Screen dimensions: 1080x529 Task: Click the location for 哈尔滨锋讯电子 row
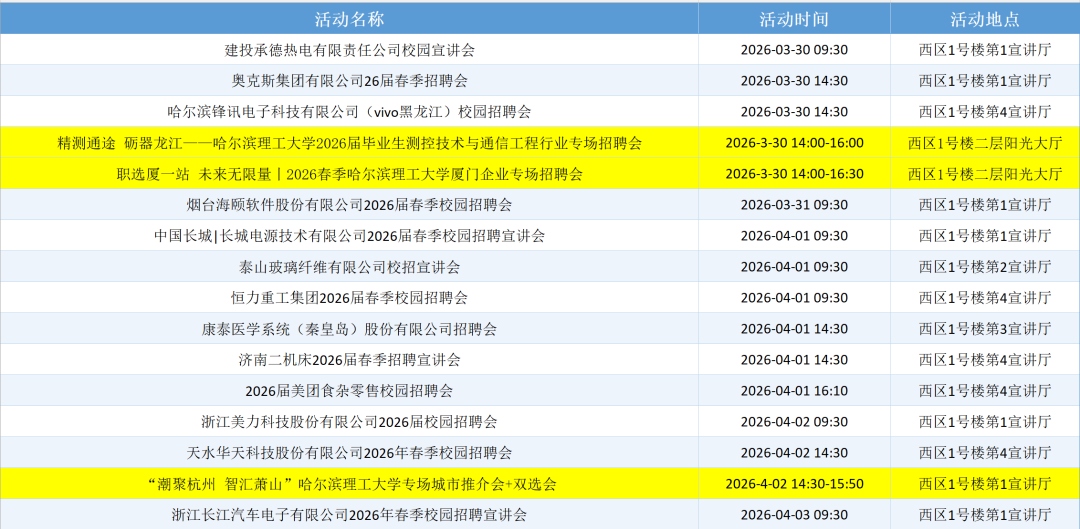[985, 112]
